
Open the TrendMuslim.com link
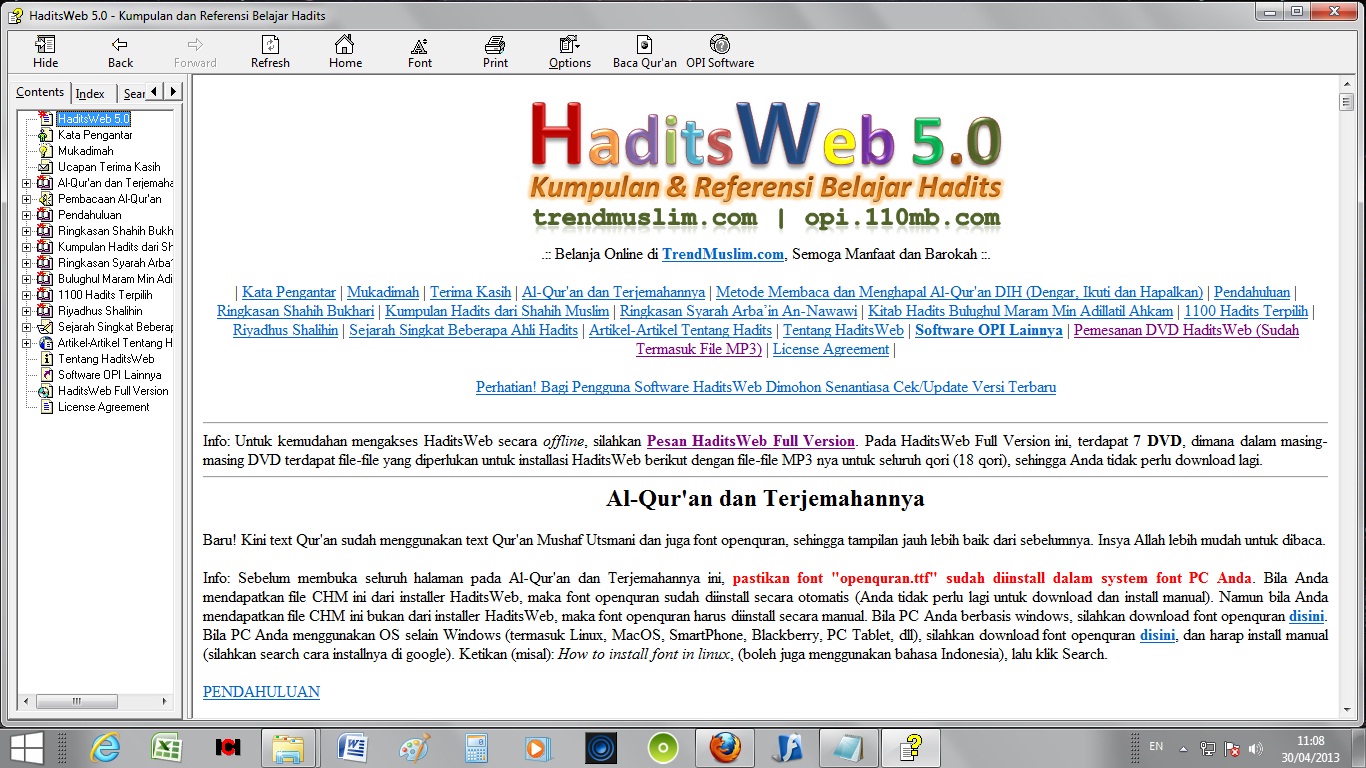point(723,254)
